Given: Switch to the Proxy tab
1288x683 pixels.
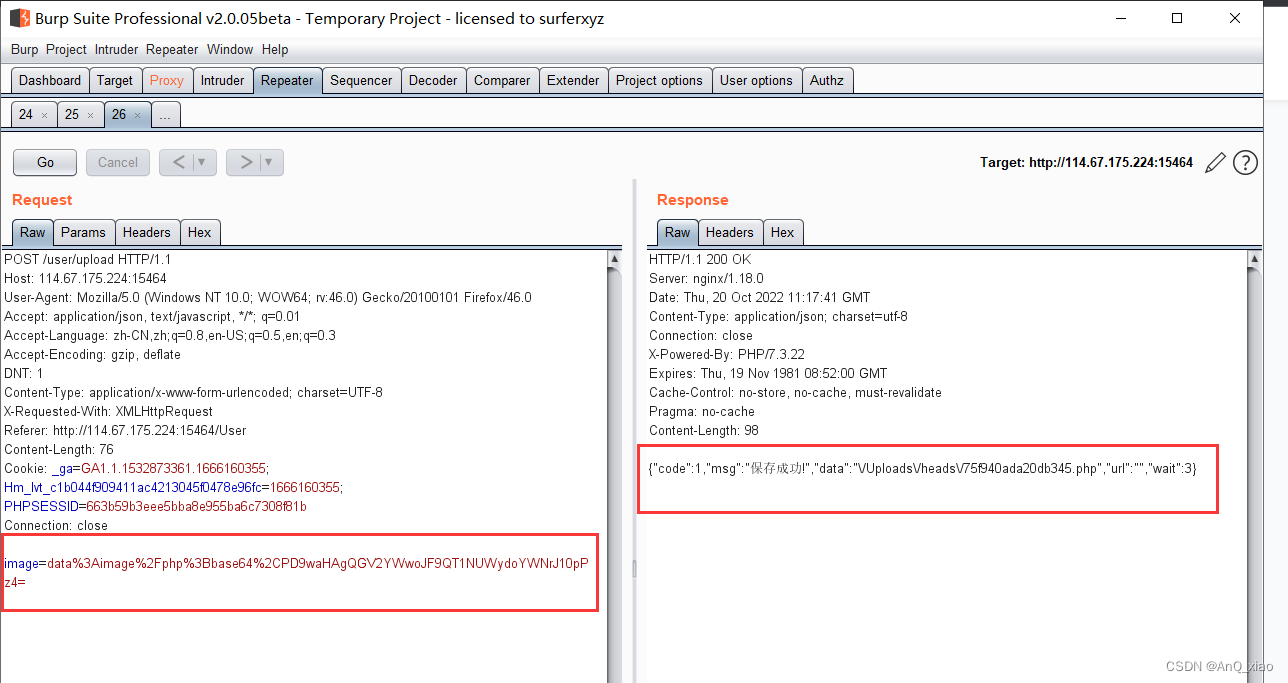Looking at the screenshot, I should 167,80.
